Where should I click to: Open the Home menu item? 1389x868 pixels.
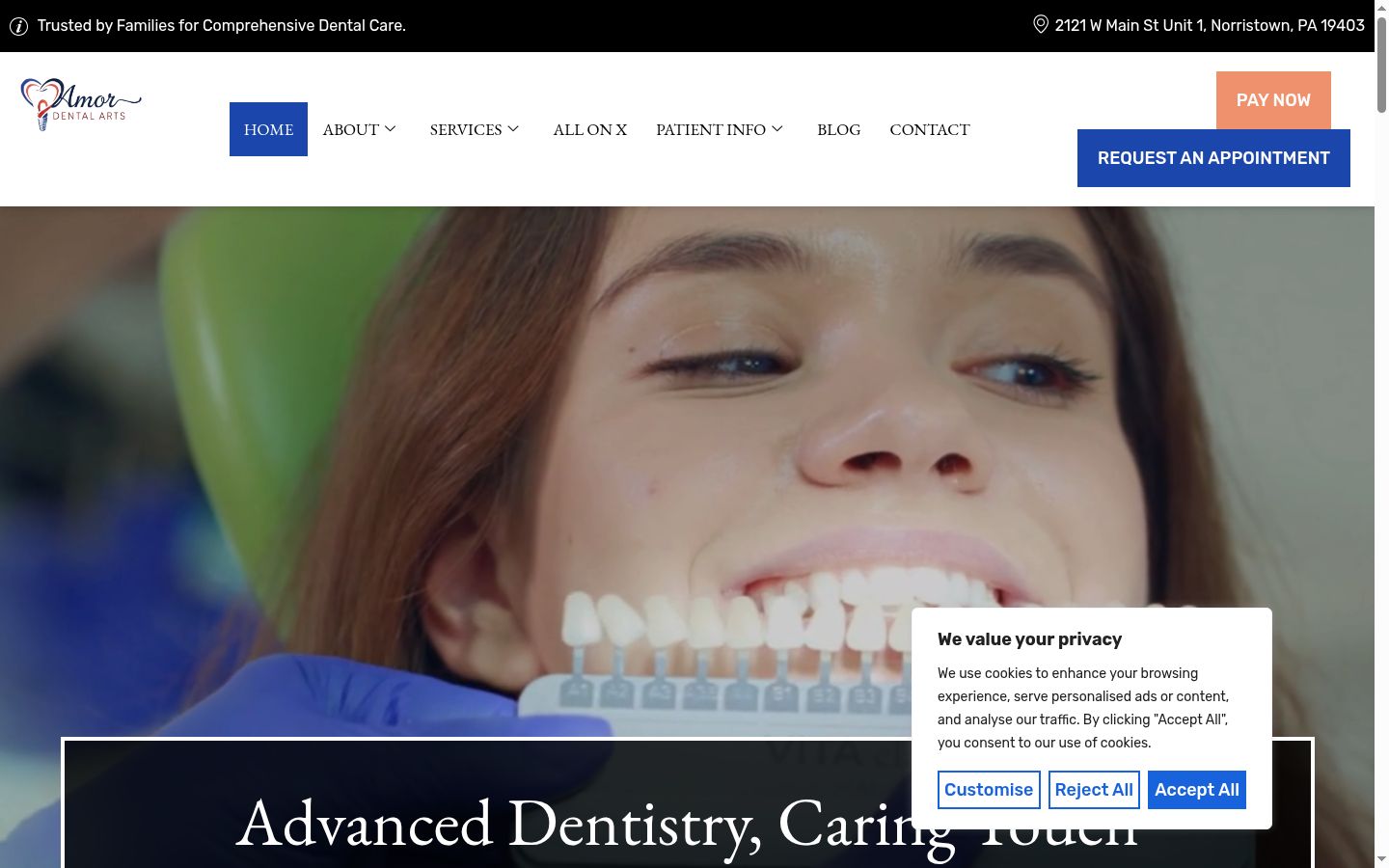(x=268, y=129)
